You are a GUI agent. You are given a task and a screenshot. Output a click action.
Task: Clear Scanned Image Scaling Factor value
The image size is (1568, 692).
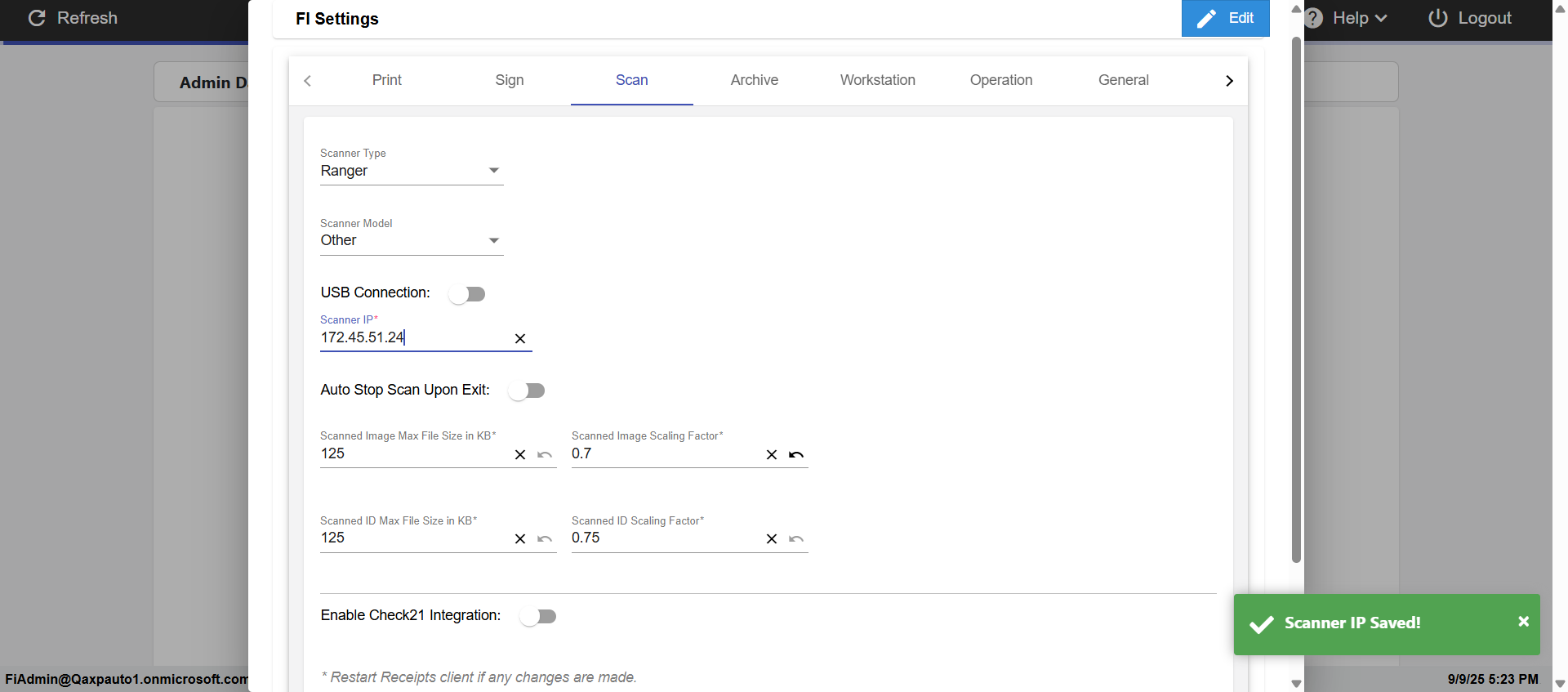(x=772, y=455)
